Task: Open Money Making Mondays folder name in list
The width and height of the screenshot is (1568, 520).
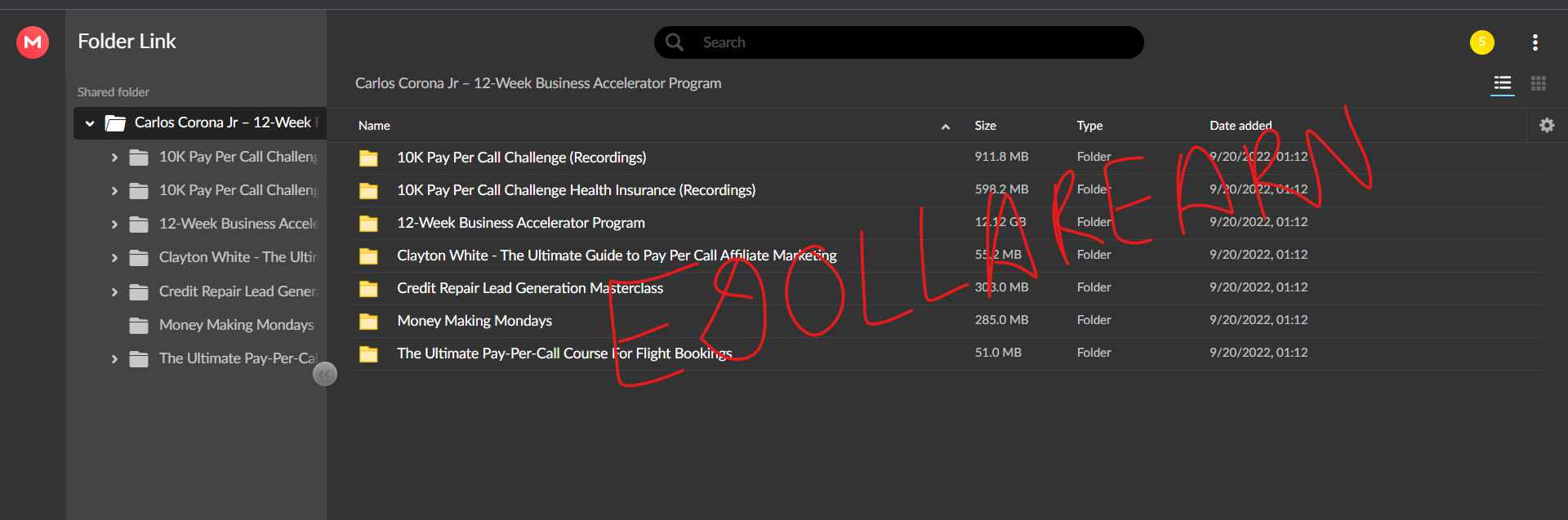Action: [x=474, y=321]
